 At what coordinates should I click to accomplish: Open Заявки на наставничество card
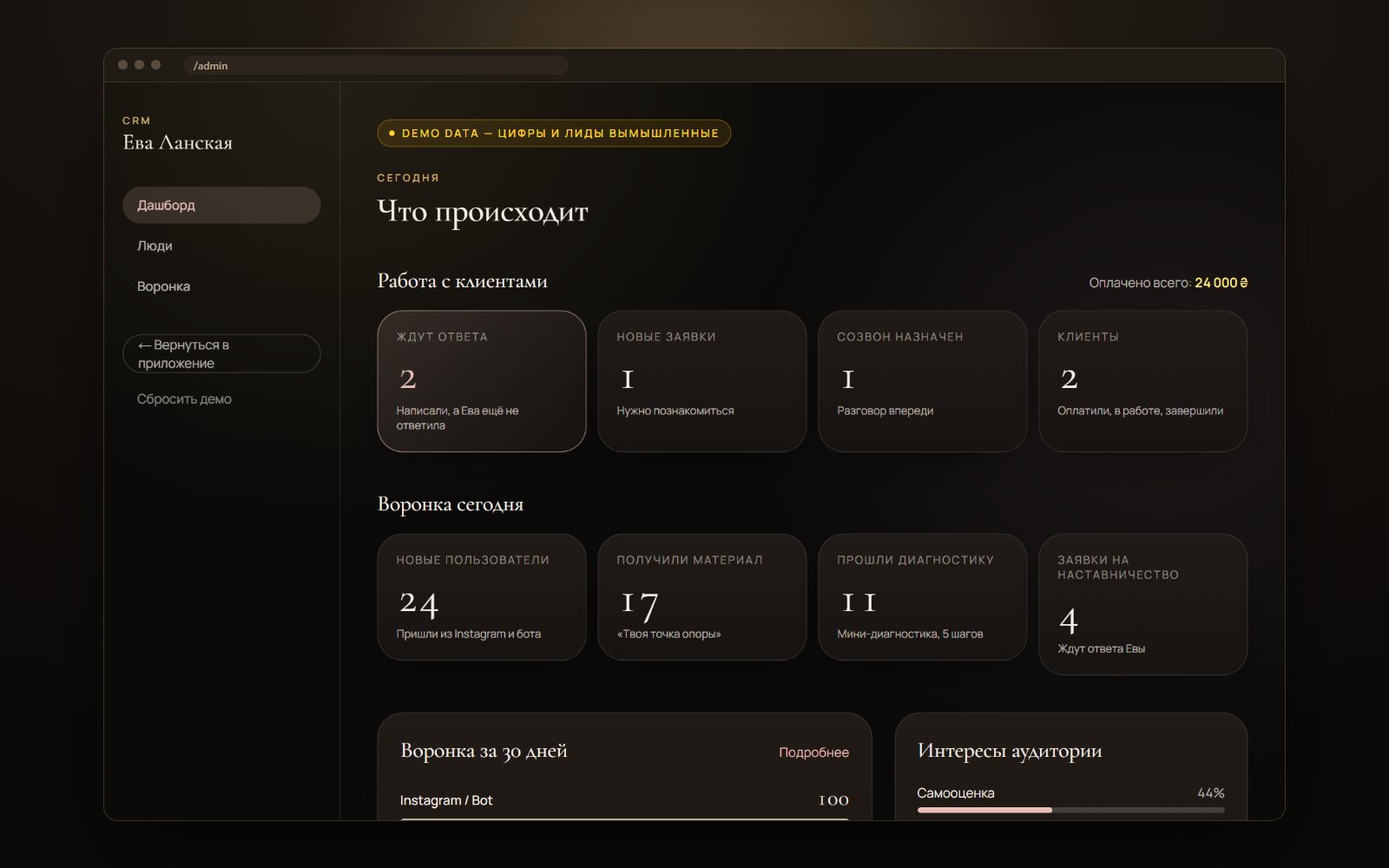pos(1143,604)
